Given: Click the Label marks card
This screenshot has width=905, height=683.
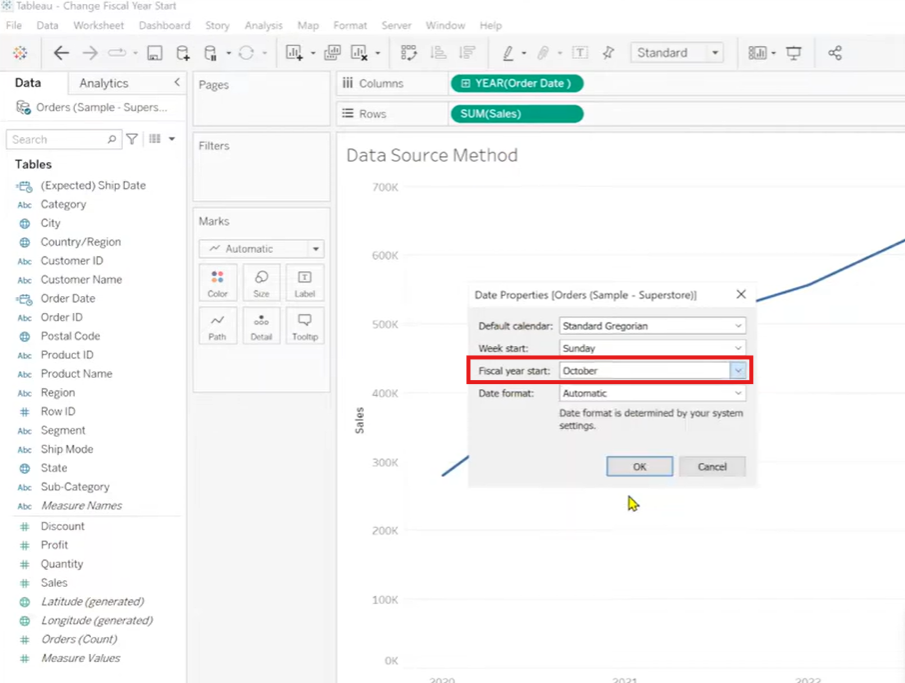Looking at the screenshot, I should coord(305,283).
